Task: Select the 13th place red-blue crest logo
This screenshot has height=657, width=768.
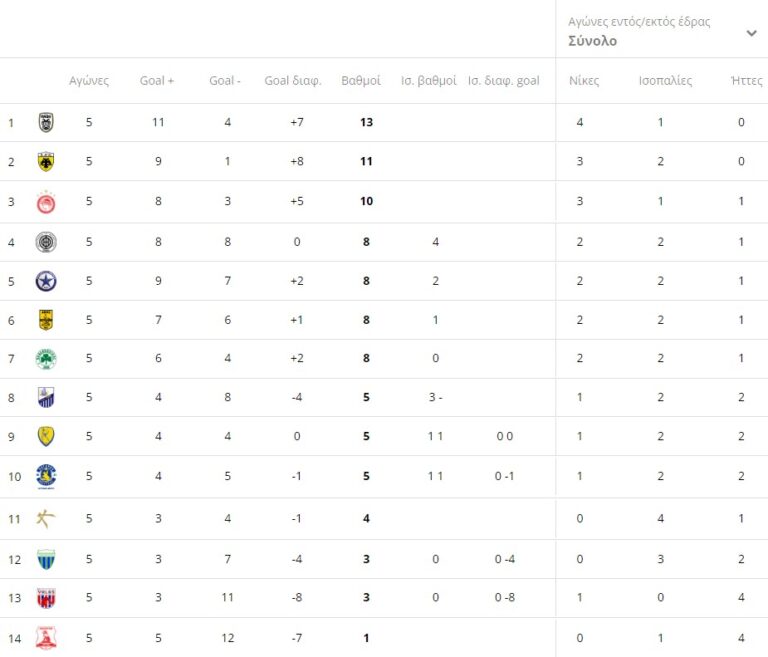Action: click(x=46, y=598)
